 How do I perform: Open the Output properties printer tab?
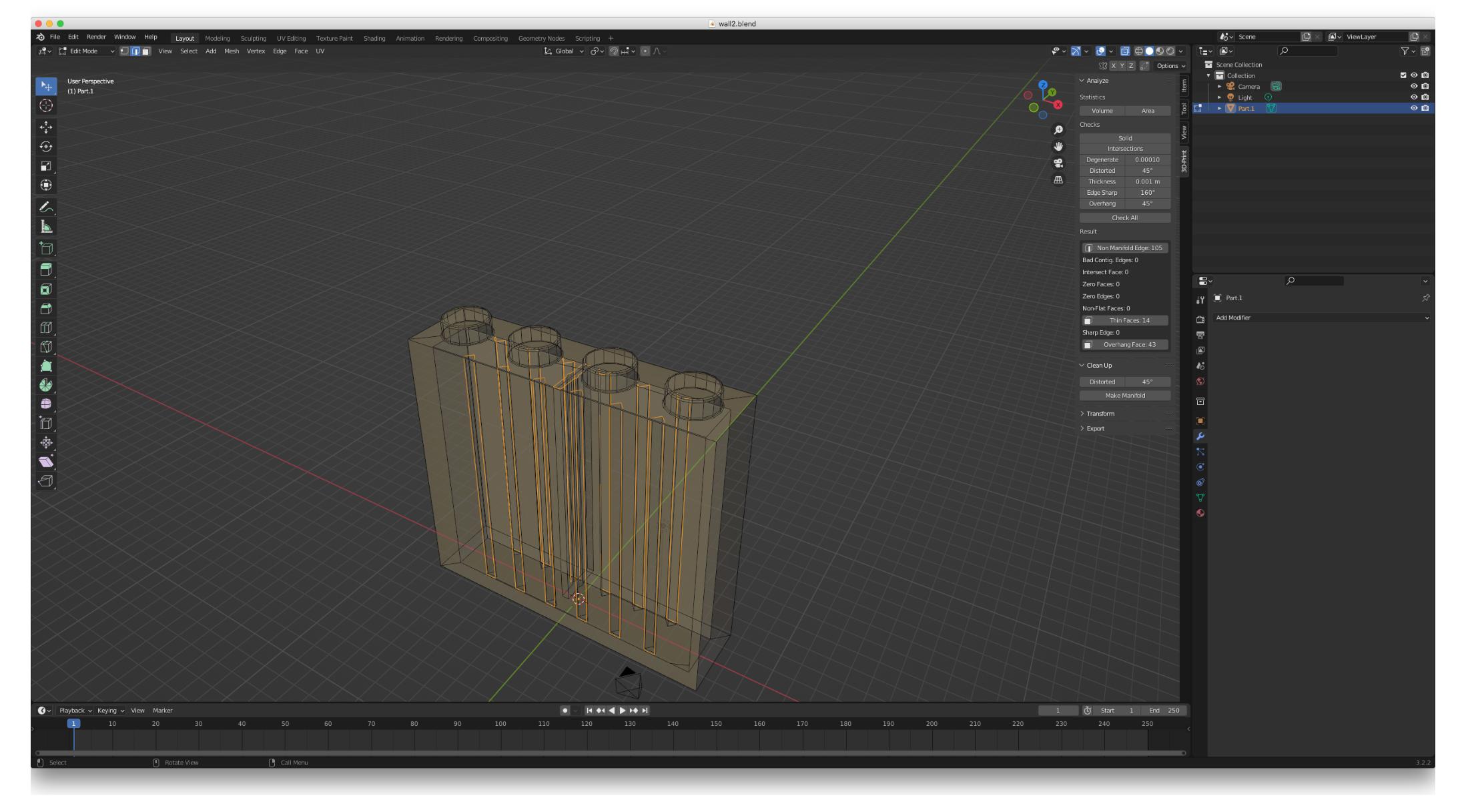click(x=1200, y=335)
